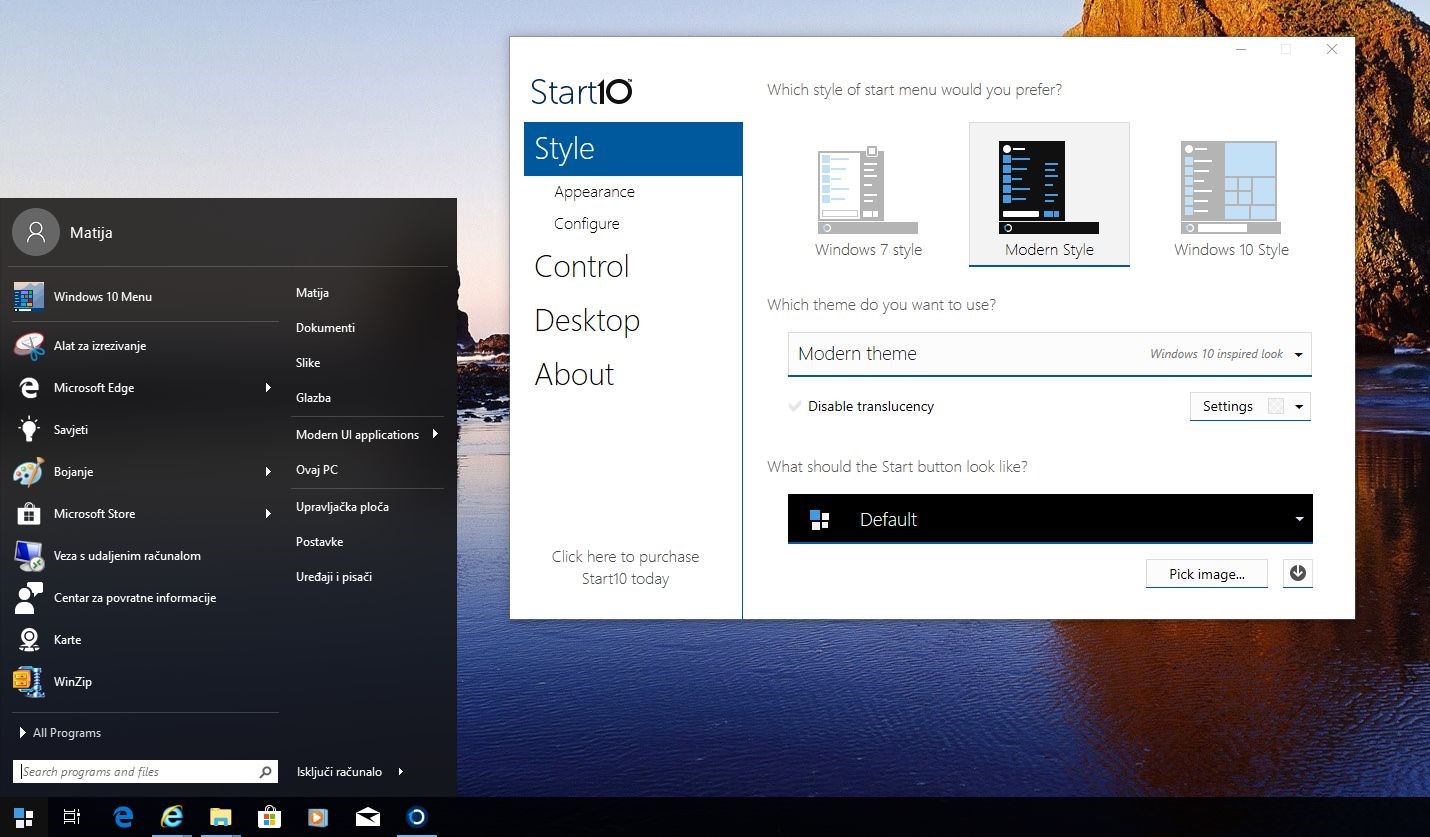Open File Explorer from the taskbar

click(221, 817)
